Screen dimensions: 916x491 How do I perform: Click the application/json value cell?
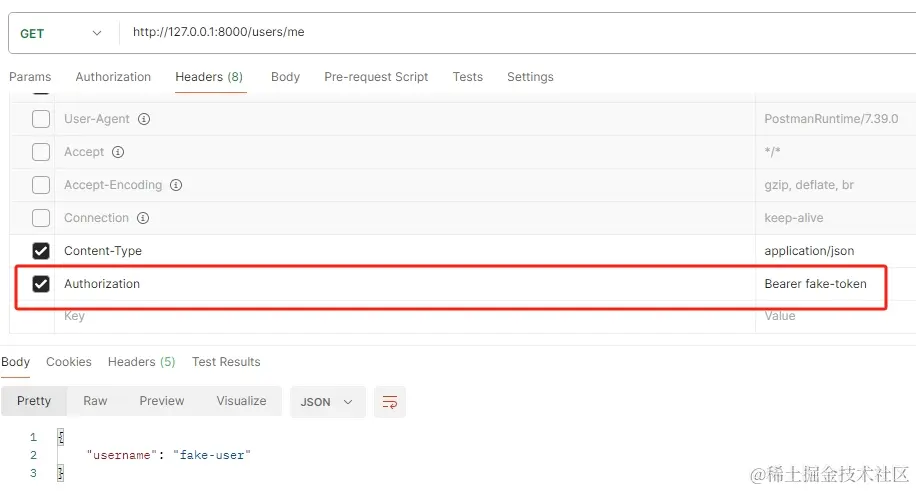[836, 251]
